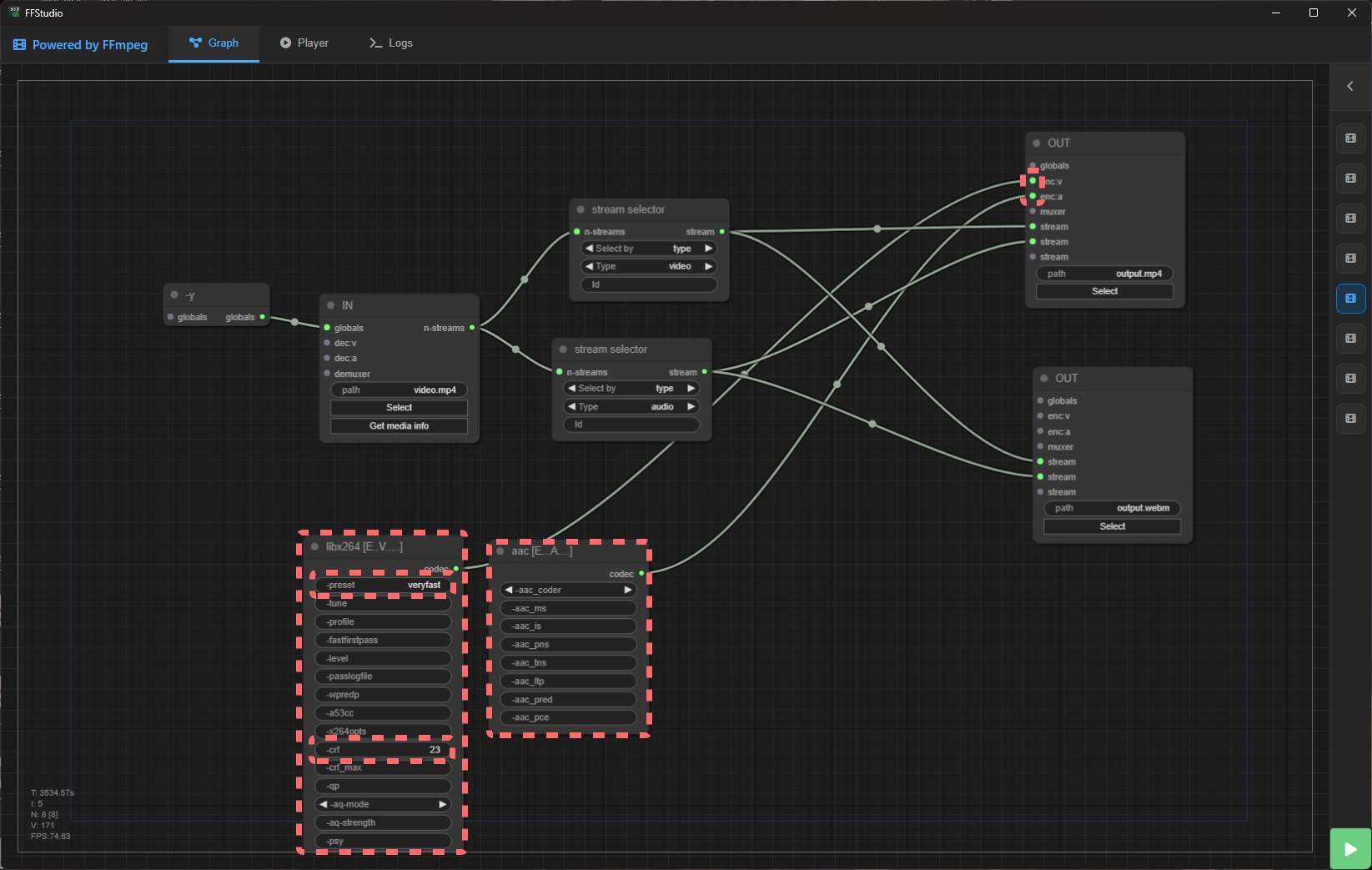
Task: Click the globals port on the output.mp4 OUT node
Action: [x=1033, y=165]
